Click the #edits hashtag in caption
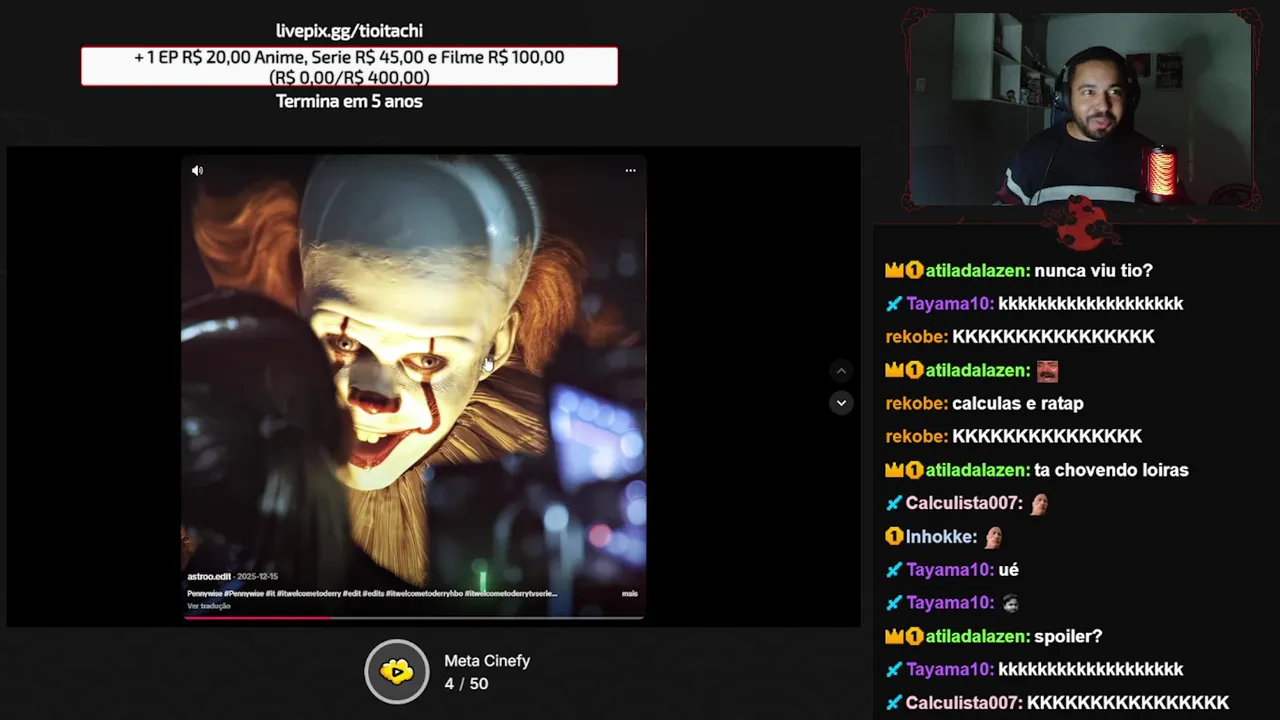Viewport: 1280px width, 720px height. tap(373, 594)
